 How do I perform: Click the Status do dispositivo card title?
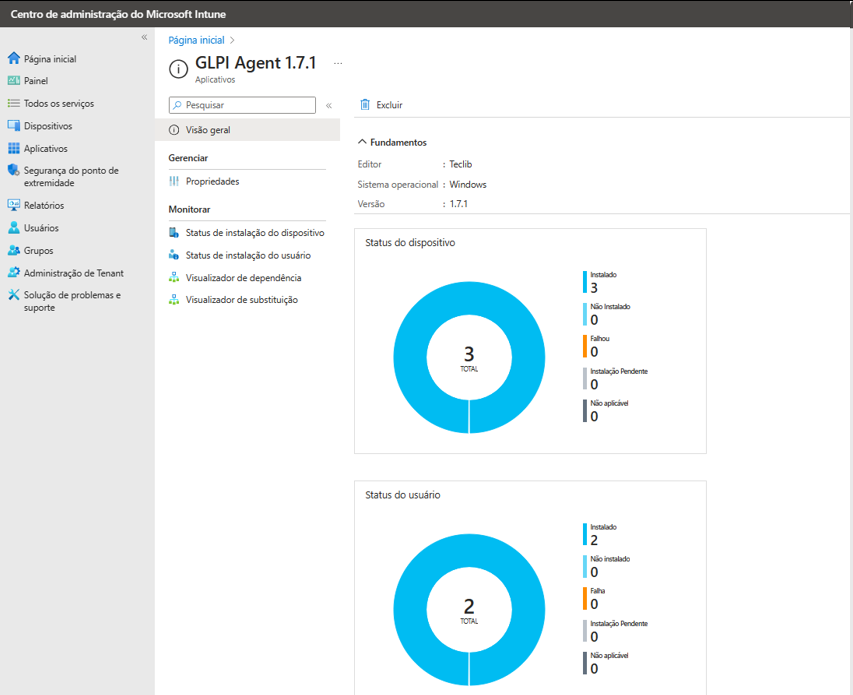[x=410, y=243]
